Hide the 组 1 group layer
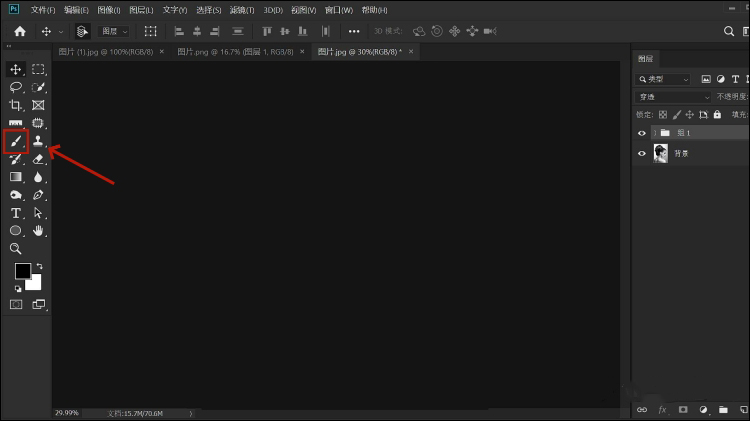 pyautogui.click(x=642, y=133)
